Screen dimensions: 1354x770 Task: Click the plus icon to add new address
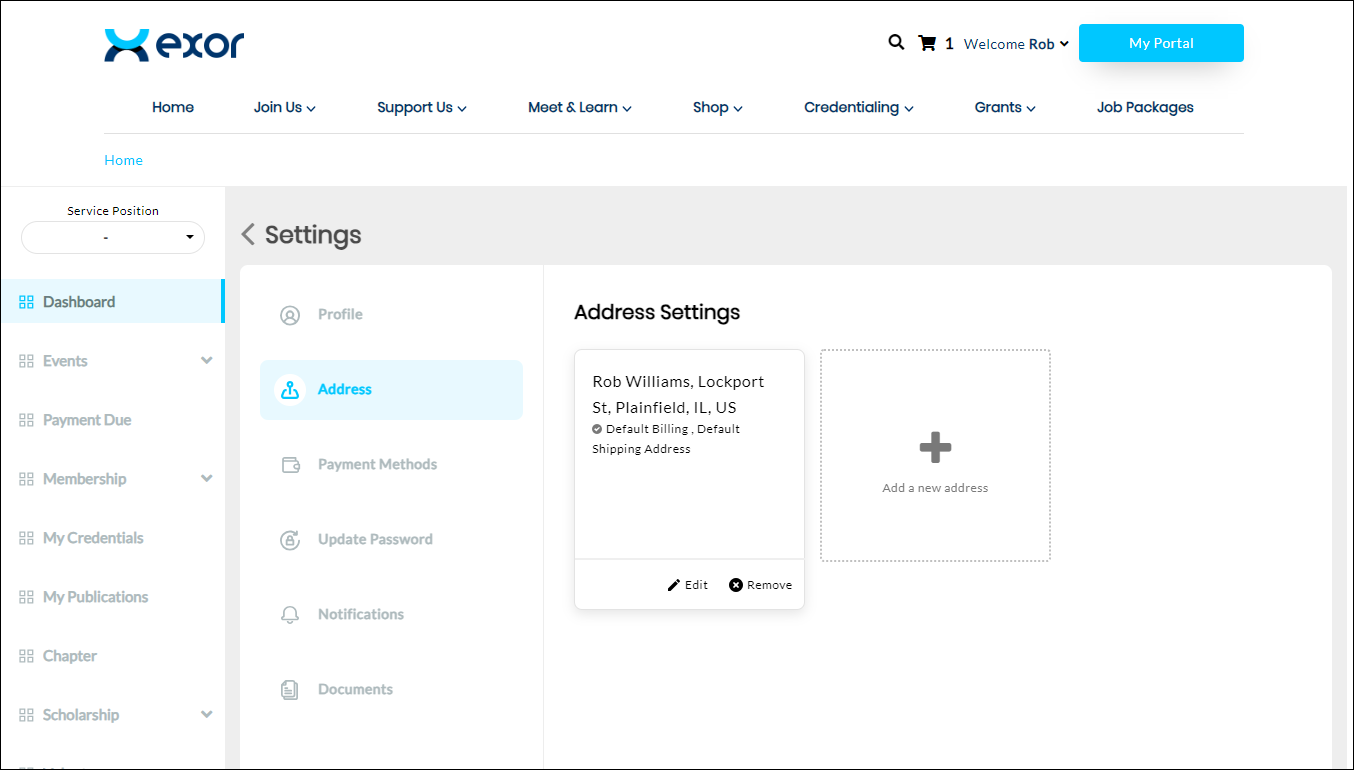(x=935, y=447)
